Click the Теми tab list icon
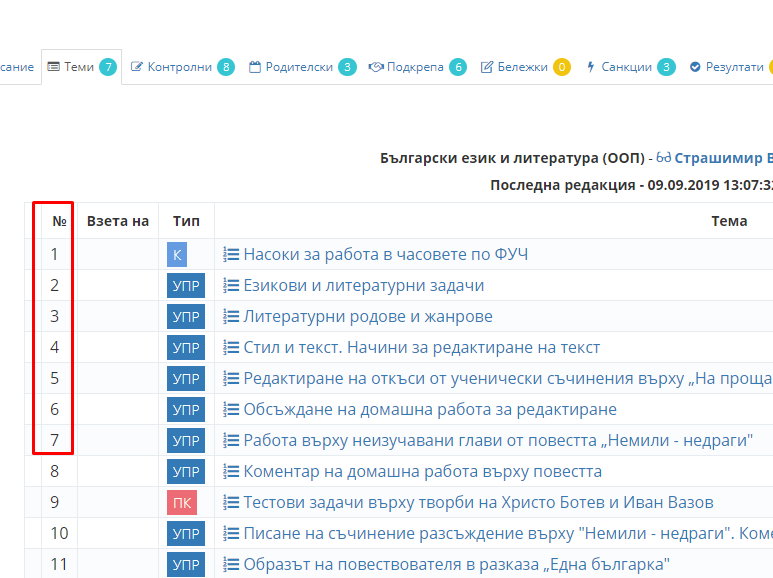Screen dimensions: 773x578 (53, 67)
